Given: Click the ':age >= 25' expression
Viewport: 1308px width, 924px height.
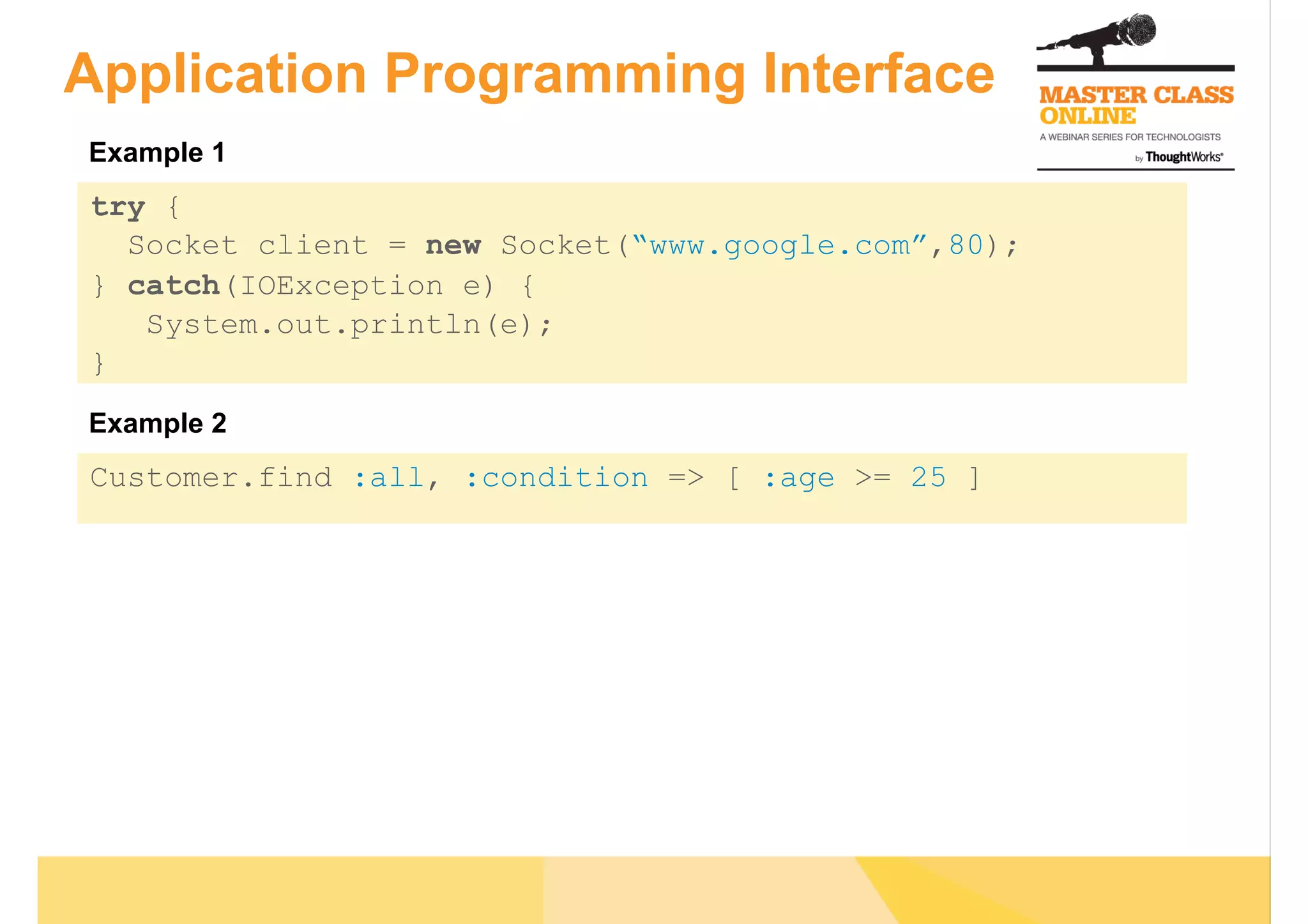Looking at the screenshot, I should [855, 479].
